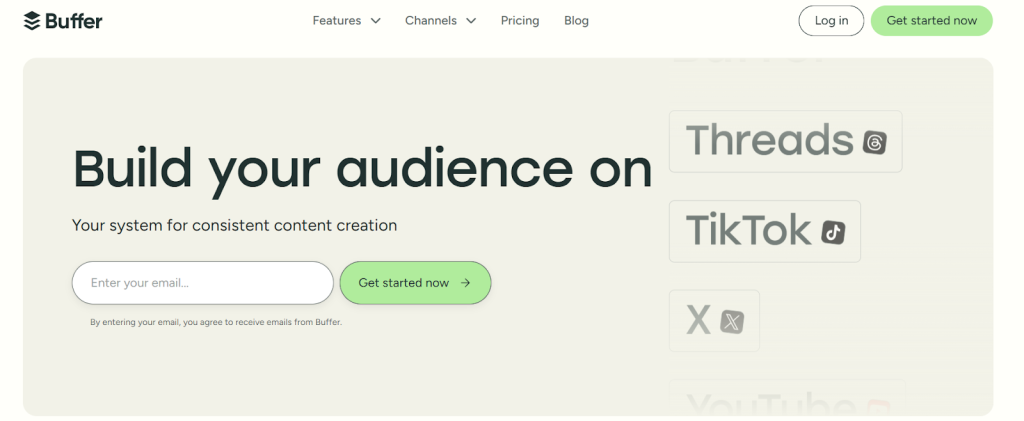Go to the Pricing page
Image resolution: width=1024 pixels, height=421 pixels.
pos(520,21)
